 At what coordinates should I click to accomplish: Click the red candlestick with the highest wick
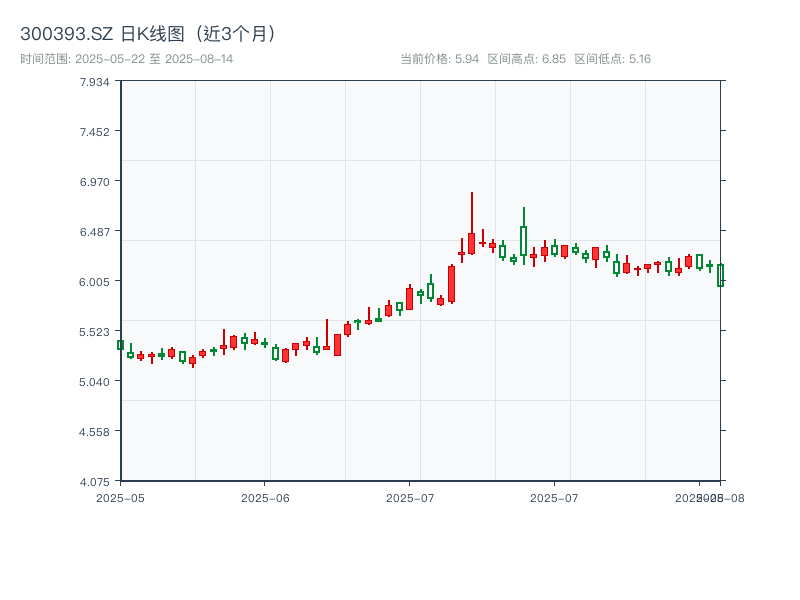tap(471, 243)
